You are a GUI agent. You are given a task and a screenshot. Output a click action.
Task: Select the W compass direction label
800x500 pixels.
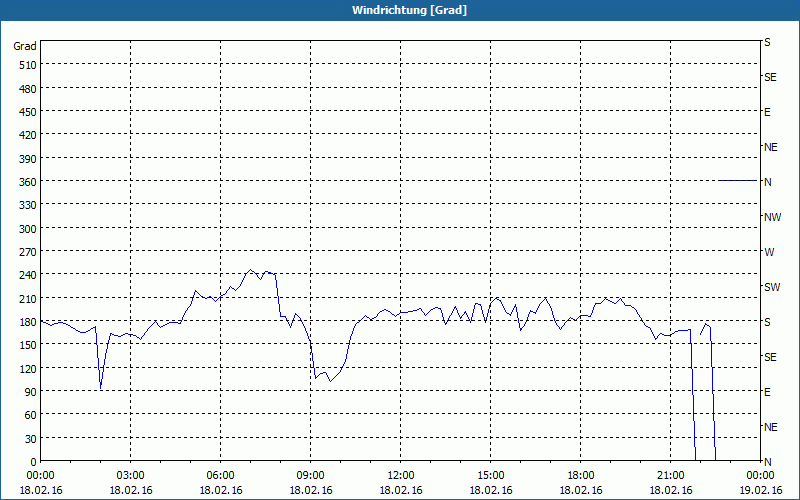coord(769,252)
